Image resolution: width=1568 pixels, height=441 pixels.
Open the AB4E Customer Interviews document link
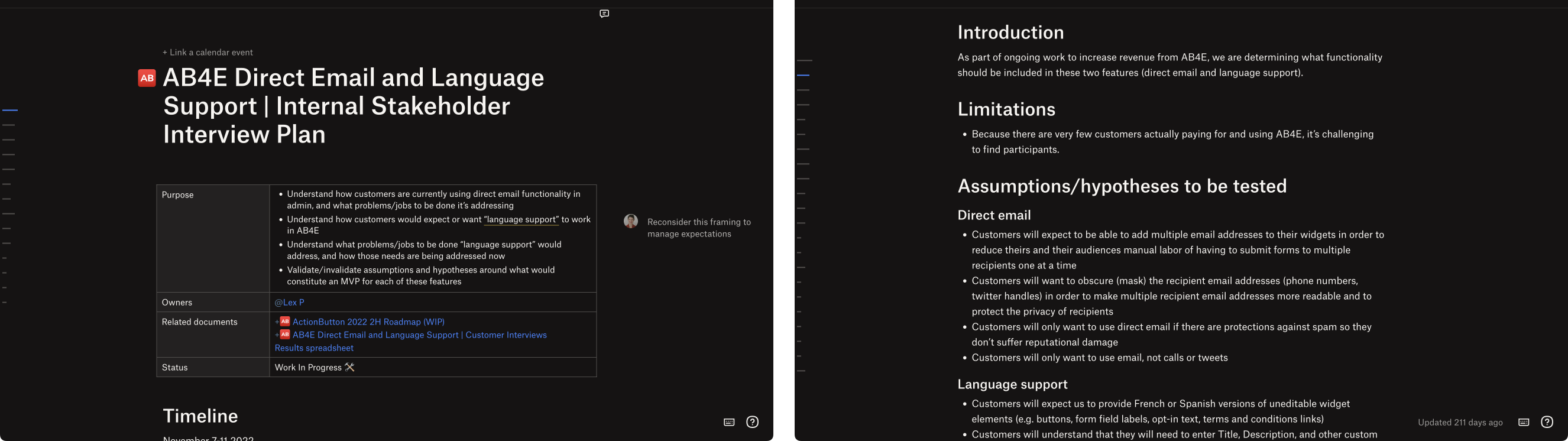coord(419,335)
